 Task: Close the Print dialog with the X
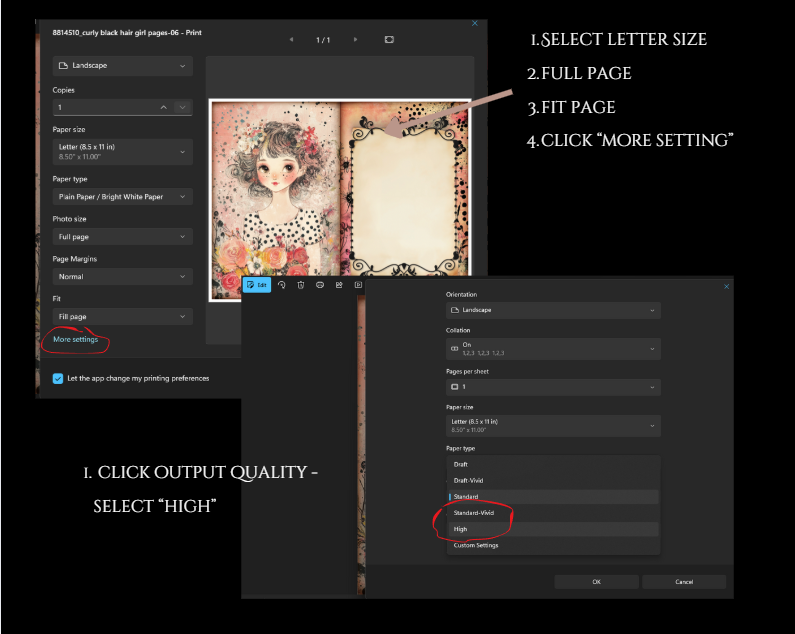[x=475, y=23]
